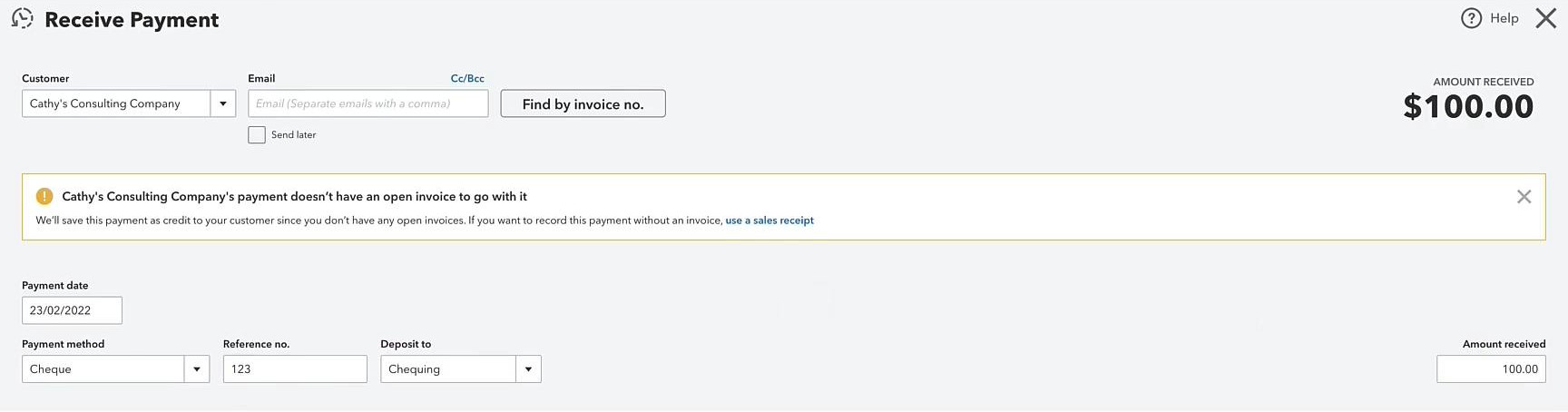Expand the Customer dropdown arrow
Image resolution: width=1568 pixels, height=412 pixels.
coord(223,103)
